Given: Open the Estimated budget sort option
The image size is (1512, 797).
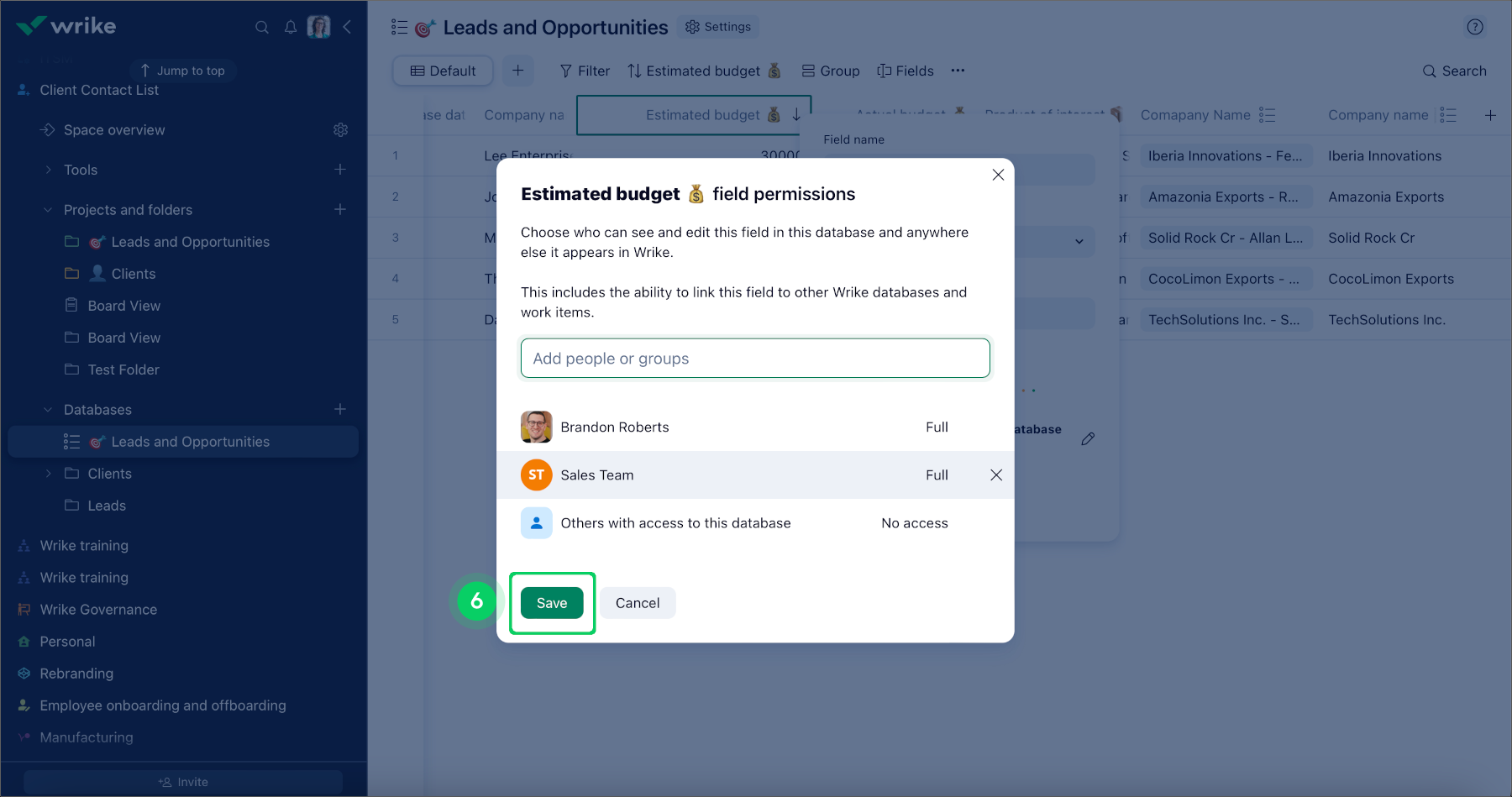Looking at the screenshot, I should coord(704,71).
